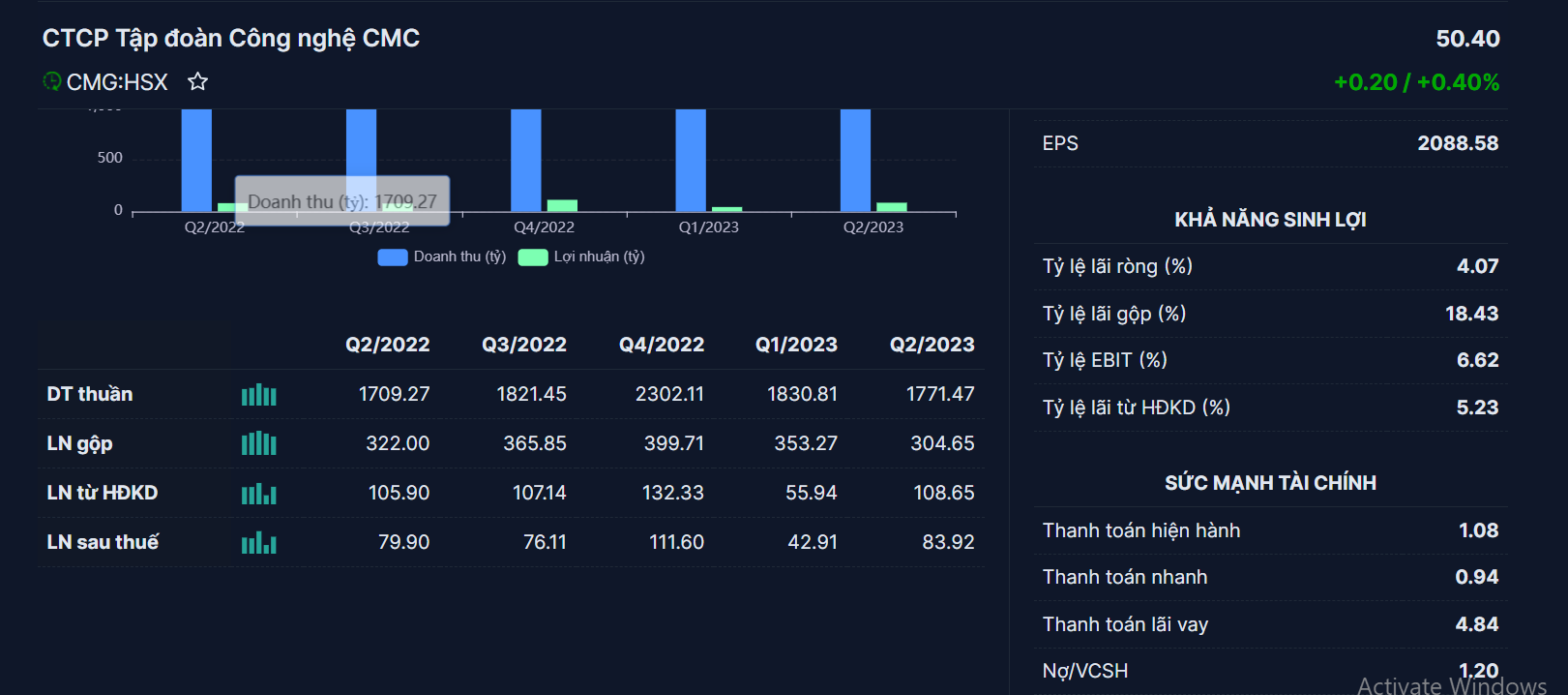Hide the Lợi nhuận (tỷ) series label
Viewport: 1568px width, 695px height.
[599, 257]
